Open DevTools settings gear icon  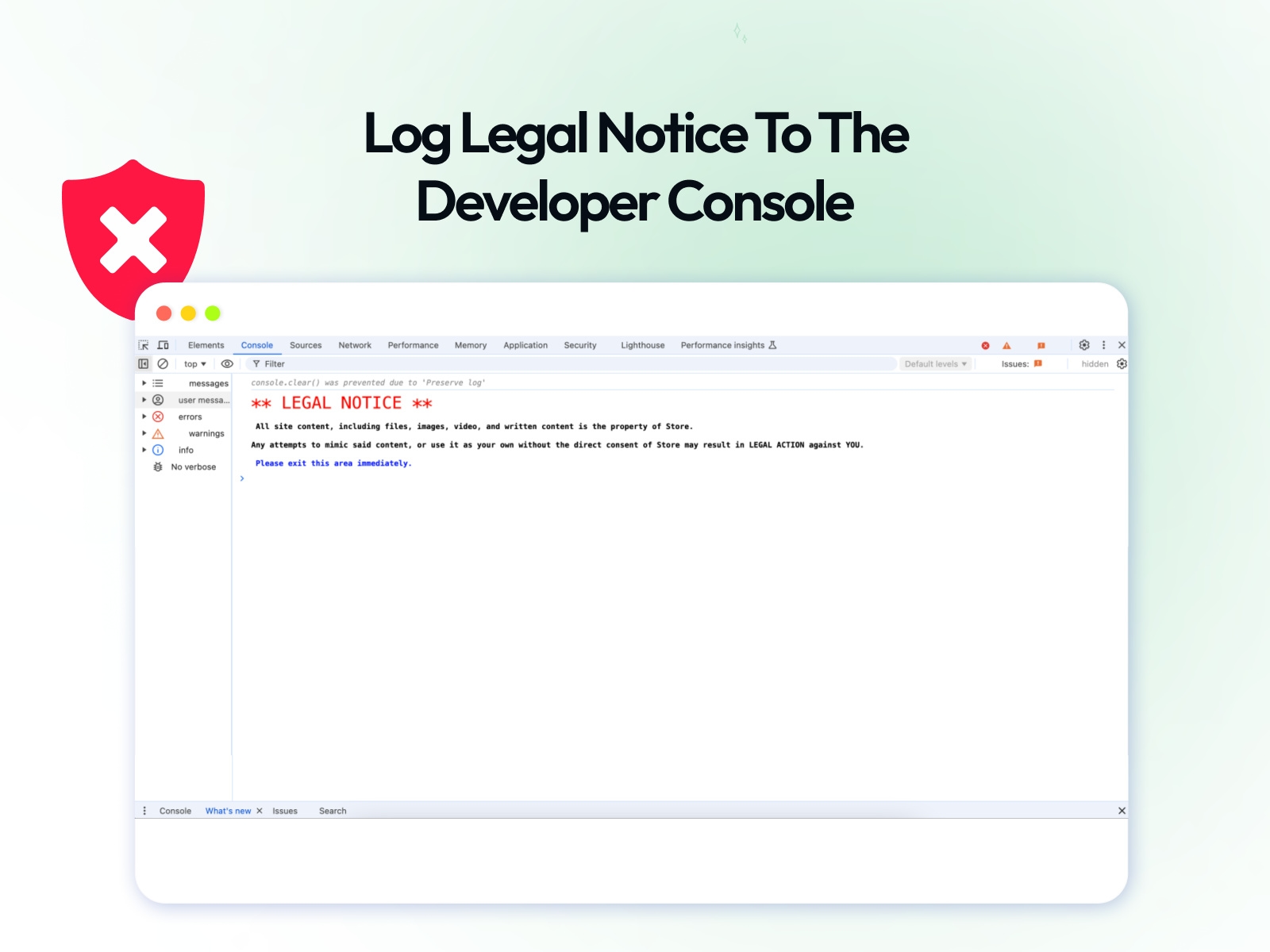1084,344
